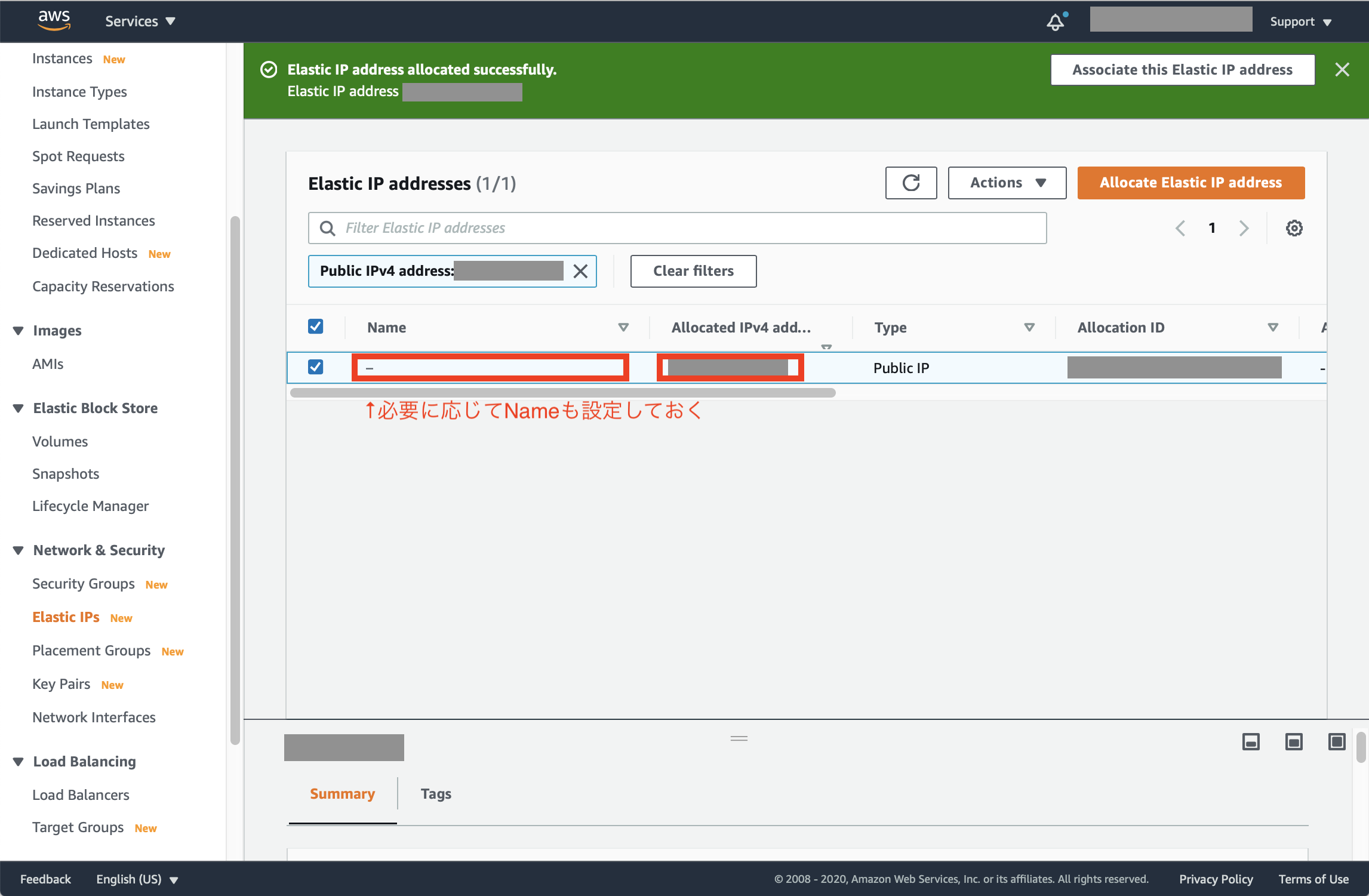This screenshot has width=1369, height=896.
Task: Open Security Groups in the sidebar
Action: [x=83, y=584]
